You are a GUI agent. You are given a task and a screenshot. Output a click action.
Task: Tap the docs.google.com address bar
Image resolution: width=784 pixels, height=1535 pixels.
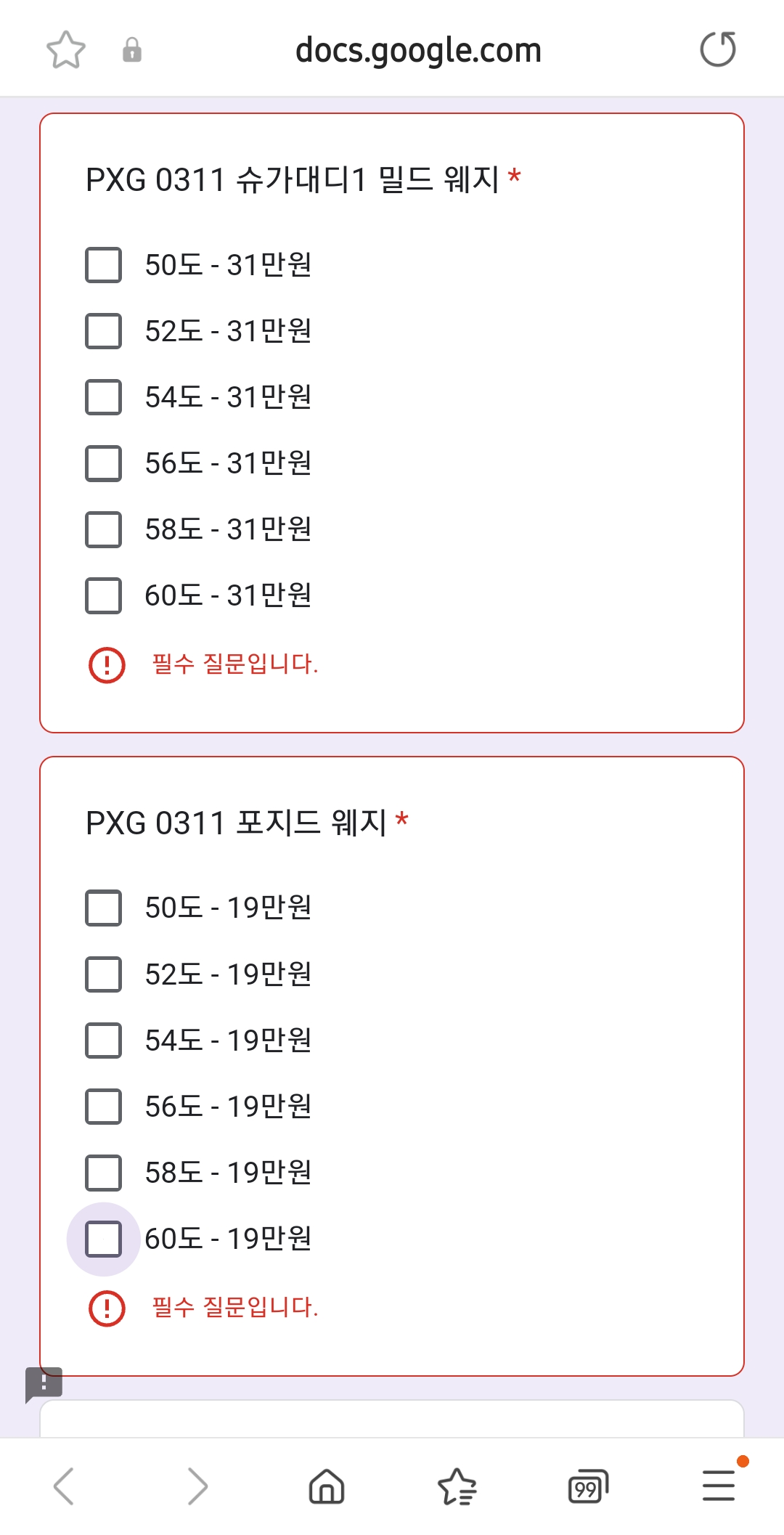[418, 50]
